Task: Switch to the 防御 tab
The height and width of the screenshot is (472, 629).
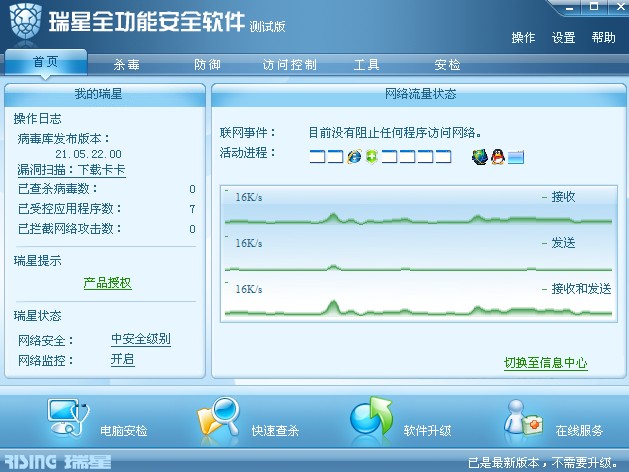Action: click(207, 65)
